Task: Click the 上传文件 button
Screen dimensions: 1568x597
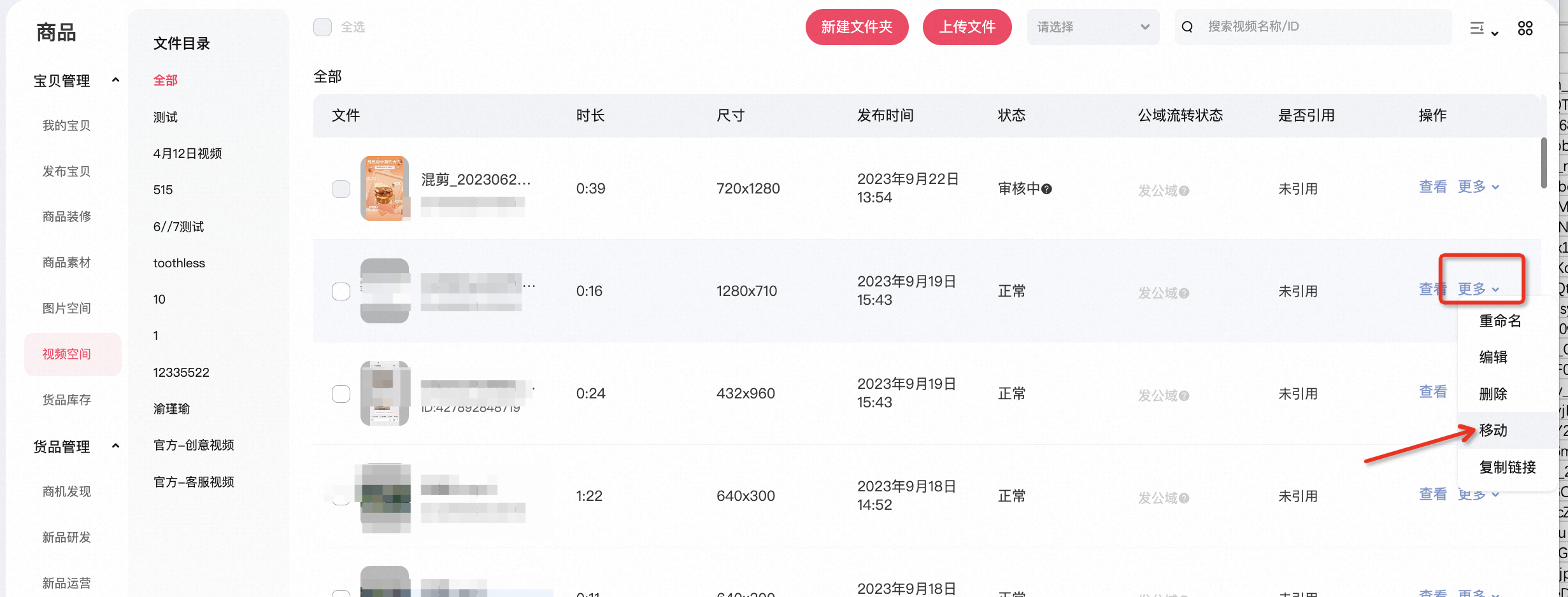Action: click(967, 27)
